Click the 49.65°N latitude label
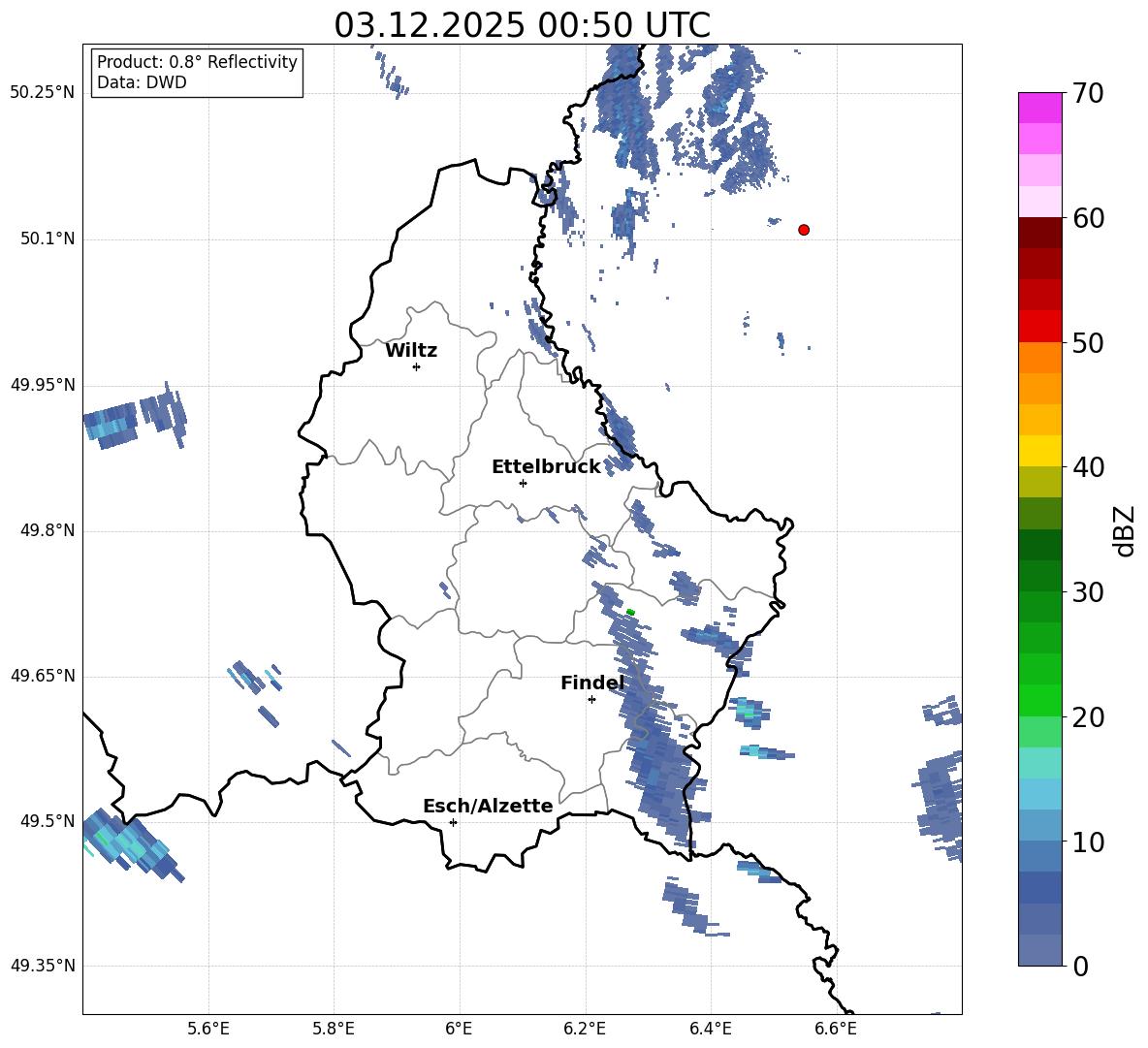 [43, 676]
